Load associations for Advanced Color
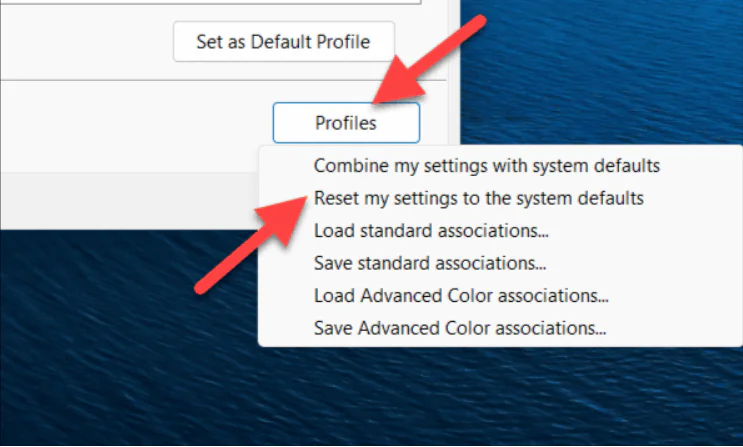The image size is (743, 447). [461, 296]
